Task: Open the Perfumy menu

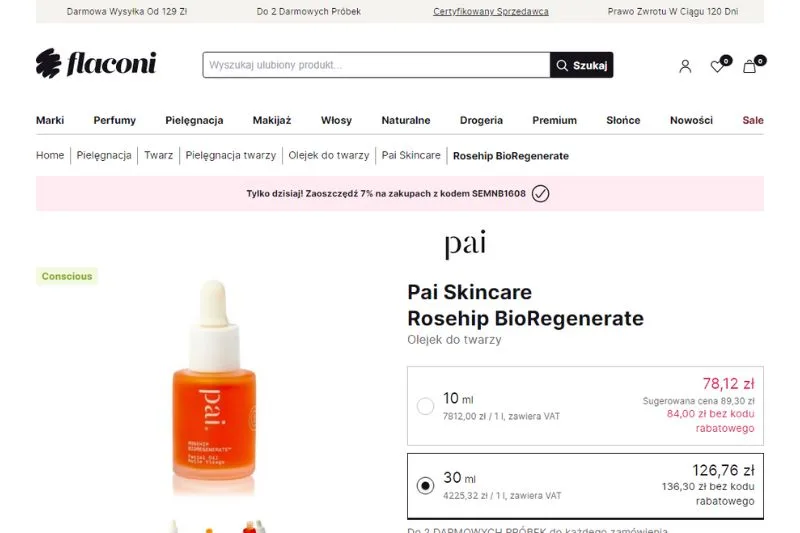Action: click(x=114, y=120)
